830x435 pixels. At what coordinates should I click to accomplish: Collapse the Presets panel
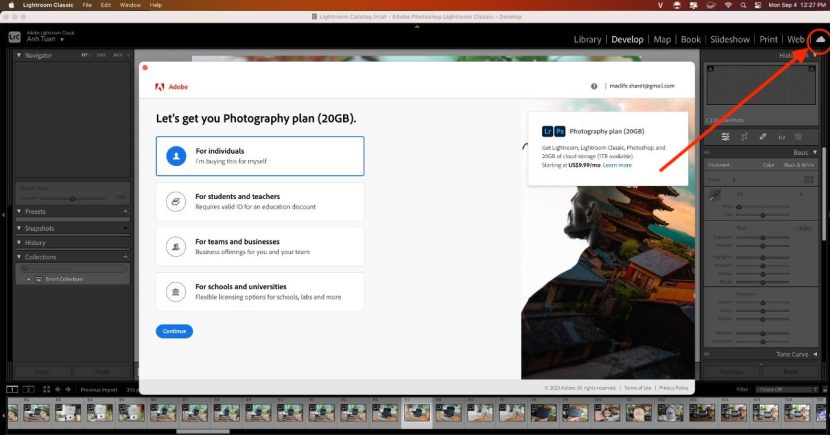19,211
